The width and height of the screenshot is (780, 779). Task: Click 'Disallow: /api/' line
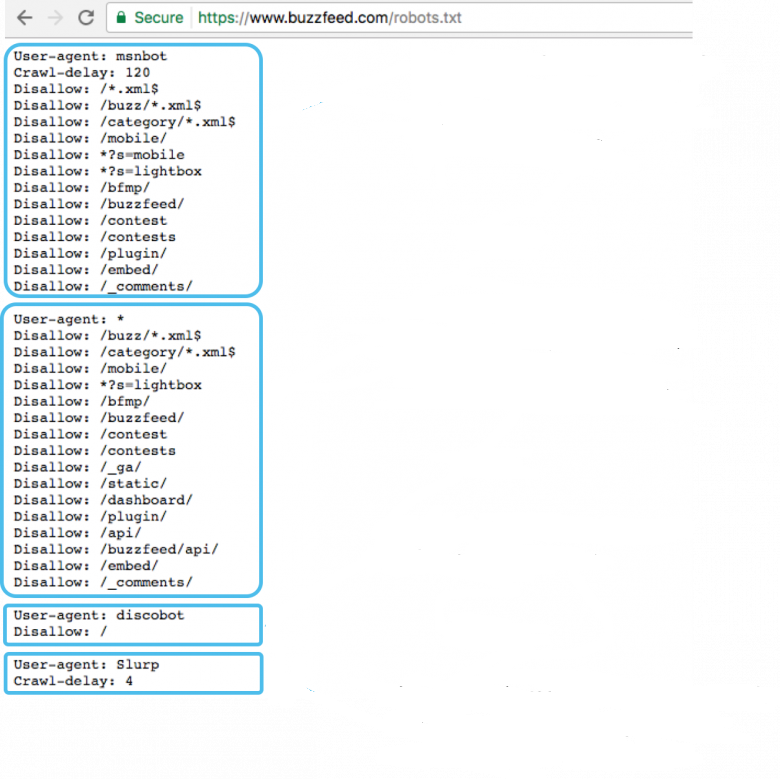click(78, 533)
